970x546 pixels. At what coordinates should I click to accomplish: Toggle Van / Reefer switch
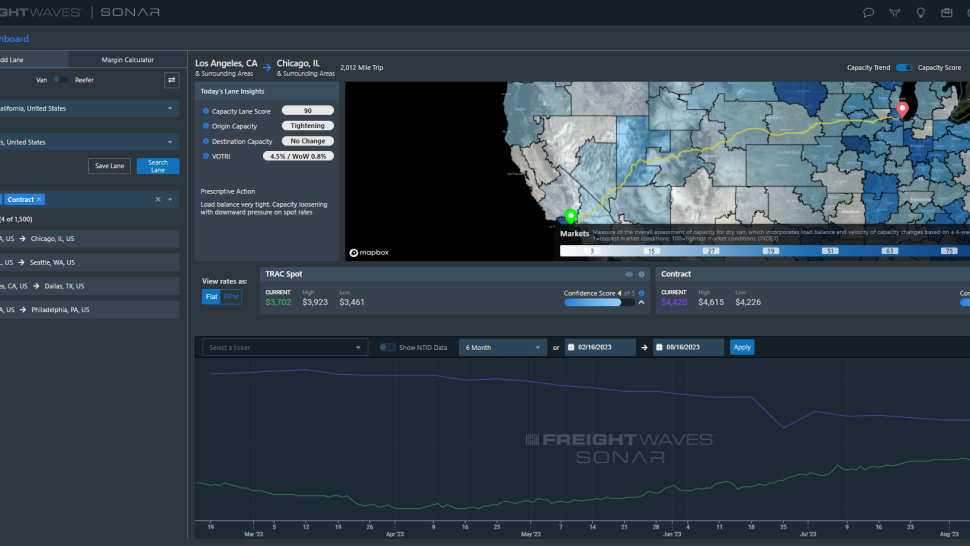click(61, 80)
